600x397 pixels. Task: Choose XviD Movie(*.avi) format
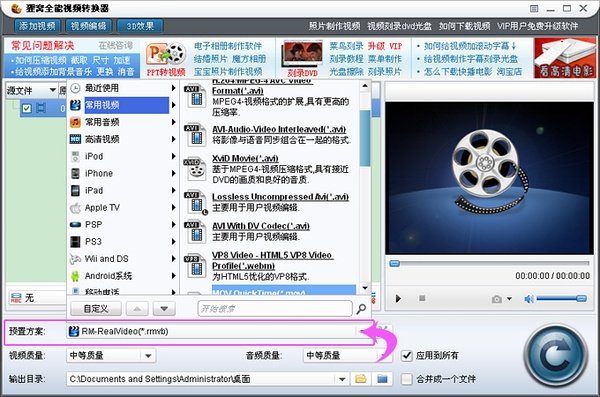click(245, 158)
